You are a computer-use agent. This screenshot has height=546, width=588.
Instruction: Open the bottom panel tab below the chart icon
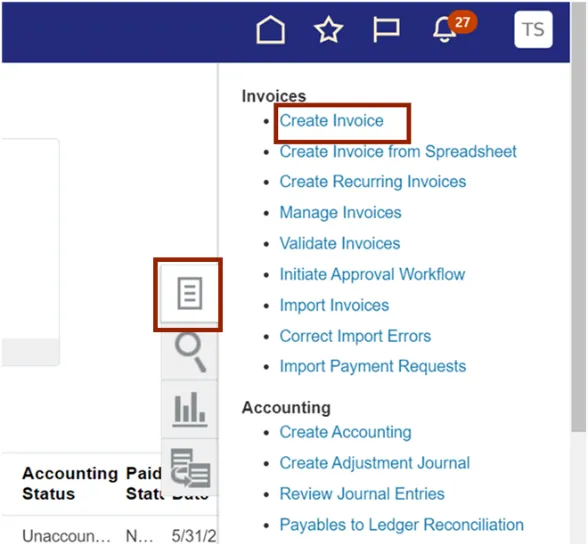(x=190, y=467)
